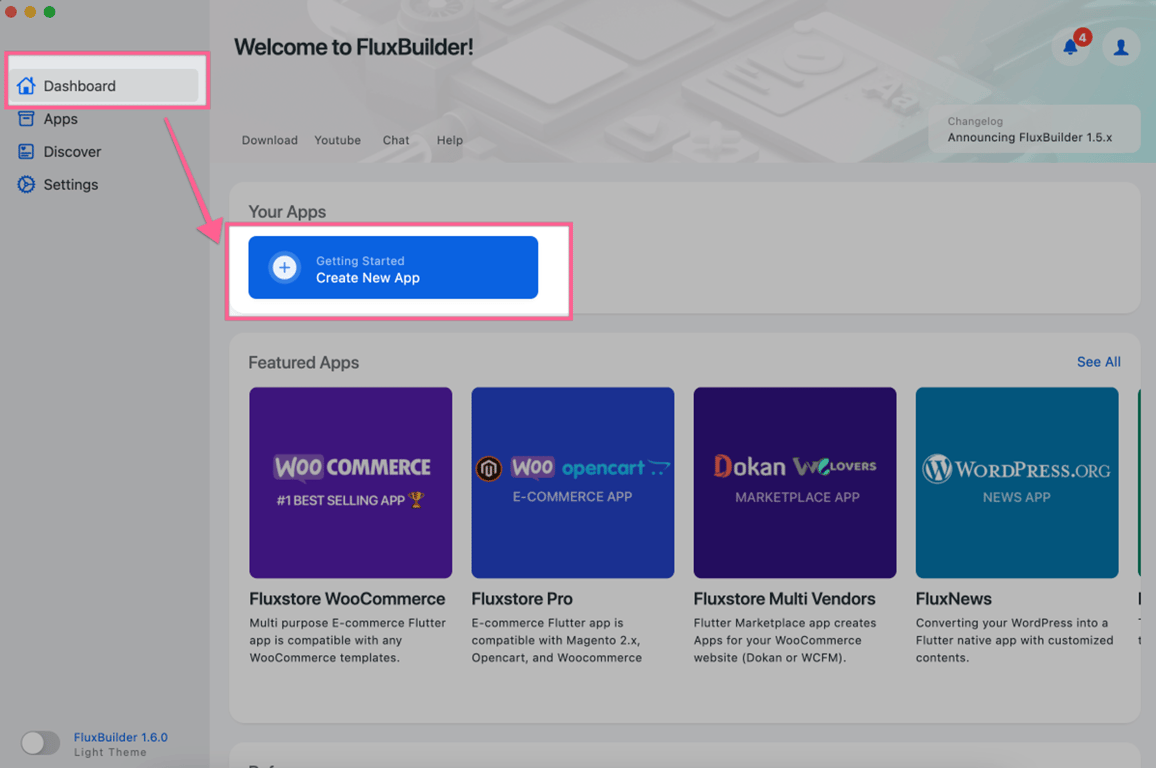Click the red notification badge showing 4
Viewport: 1156px width, 768px height.
point(1082,38)
